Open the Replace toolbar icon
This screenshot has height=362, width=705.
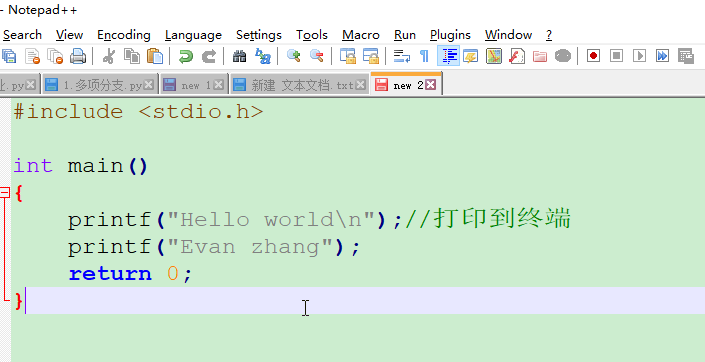tap(263, 56)
